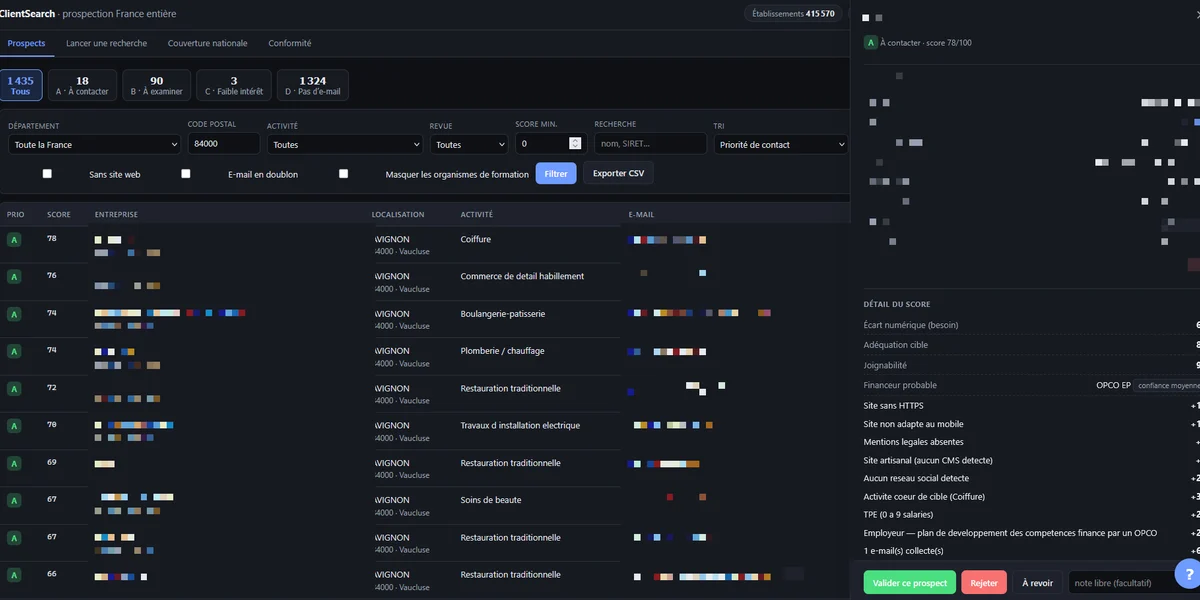Click priority A badge in score 78 row
1200x600 pixels.
(14, 240)
